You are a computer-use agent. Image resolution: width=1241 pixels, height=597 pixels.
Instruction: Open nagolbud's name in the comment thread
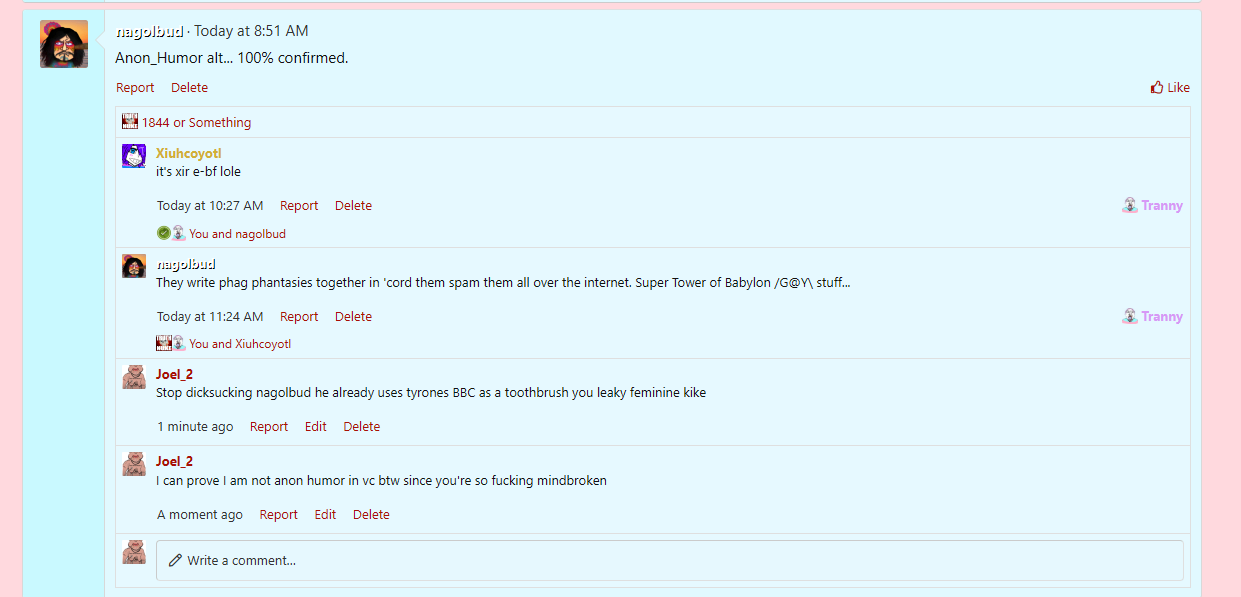[x=186, y=264]
